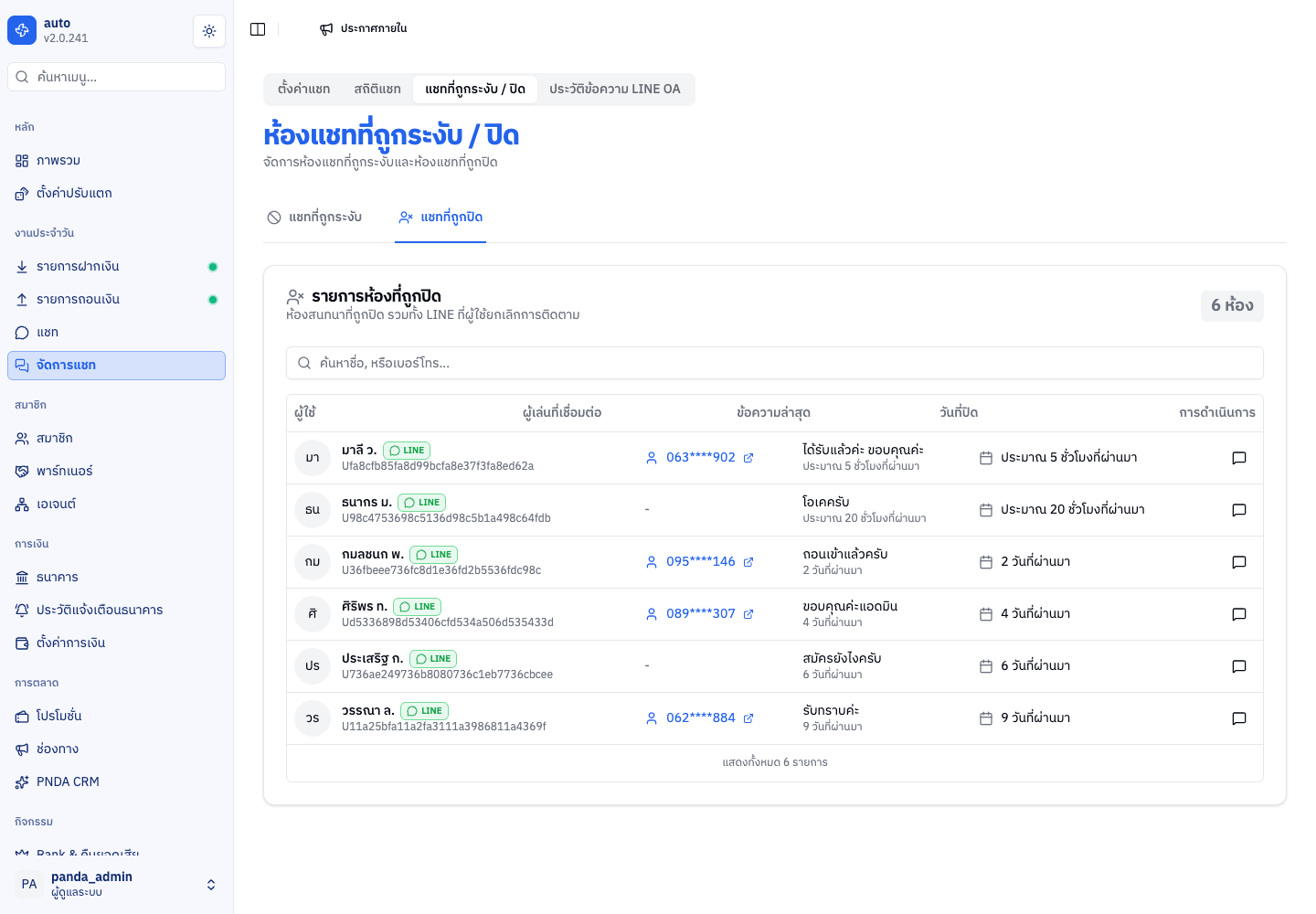Click the มา avatar for มาลี ว.
Viewport: 1316px width, 914px height.
[x=313, y=458]
